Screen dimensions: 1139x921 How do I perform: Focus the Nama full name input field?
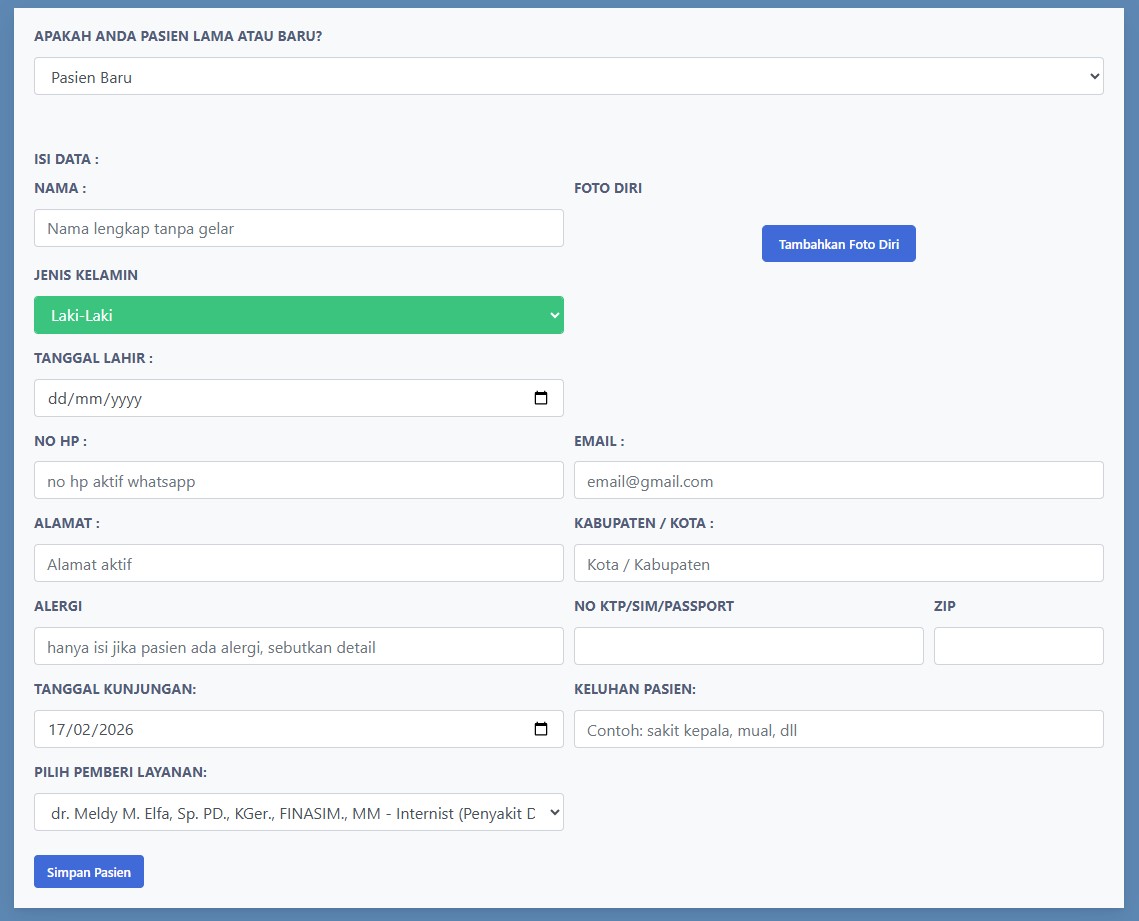pyautogui.click(x=298, y=228)
